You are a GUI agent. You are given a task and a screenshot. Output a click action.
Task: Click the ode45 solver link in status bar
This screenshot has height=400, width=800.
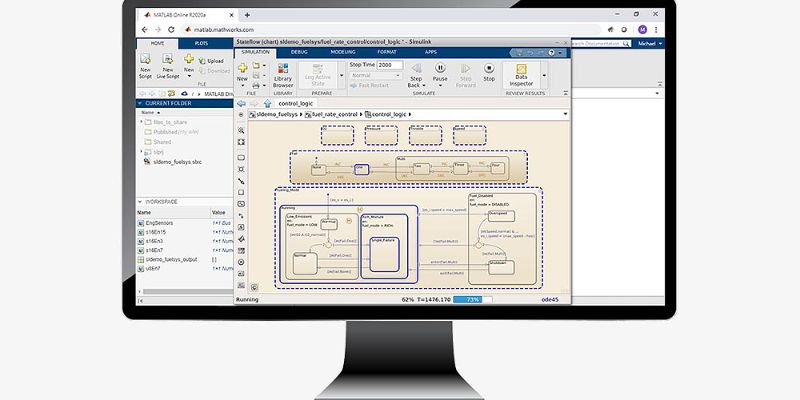click(550, 299)
